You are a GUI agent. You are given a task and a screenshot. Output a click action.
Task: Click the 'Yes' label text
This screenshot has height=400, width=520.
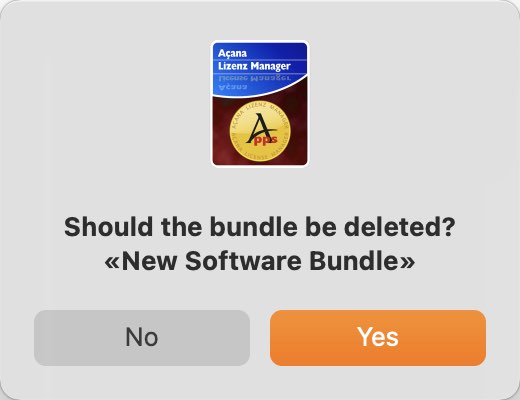pyautogui.click(x=378, y=337)
